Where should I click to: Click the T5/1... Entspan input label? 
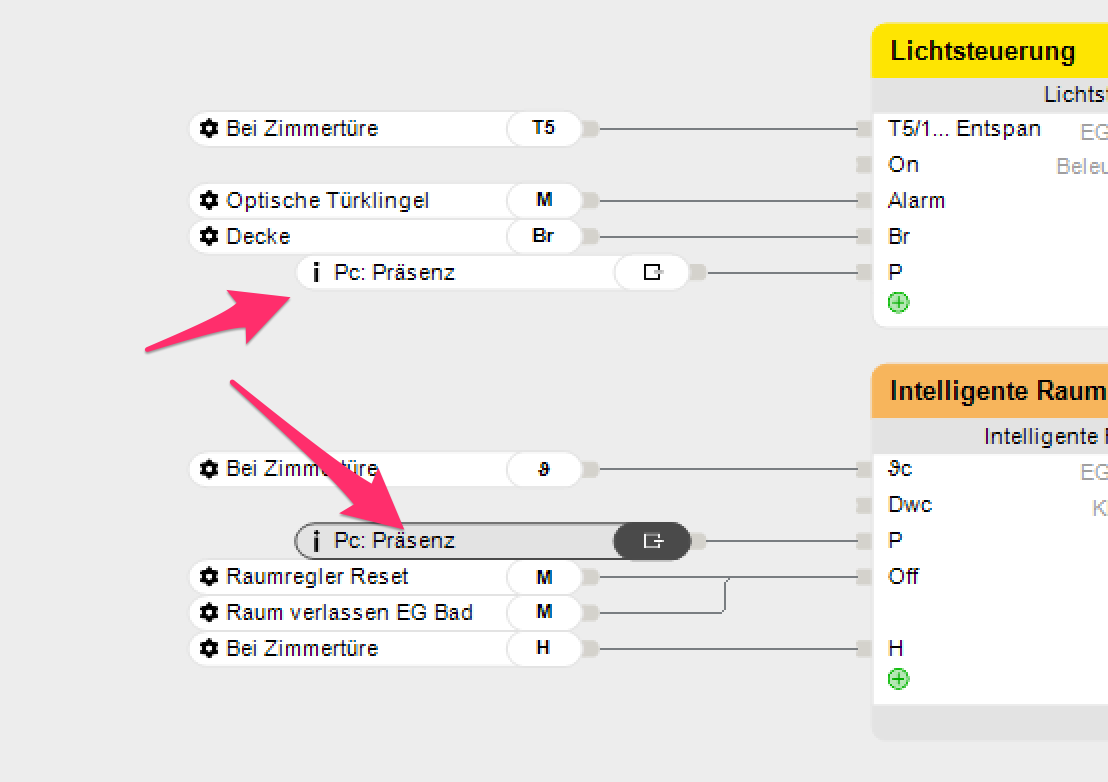point(964,128)
